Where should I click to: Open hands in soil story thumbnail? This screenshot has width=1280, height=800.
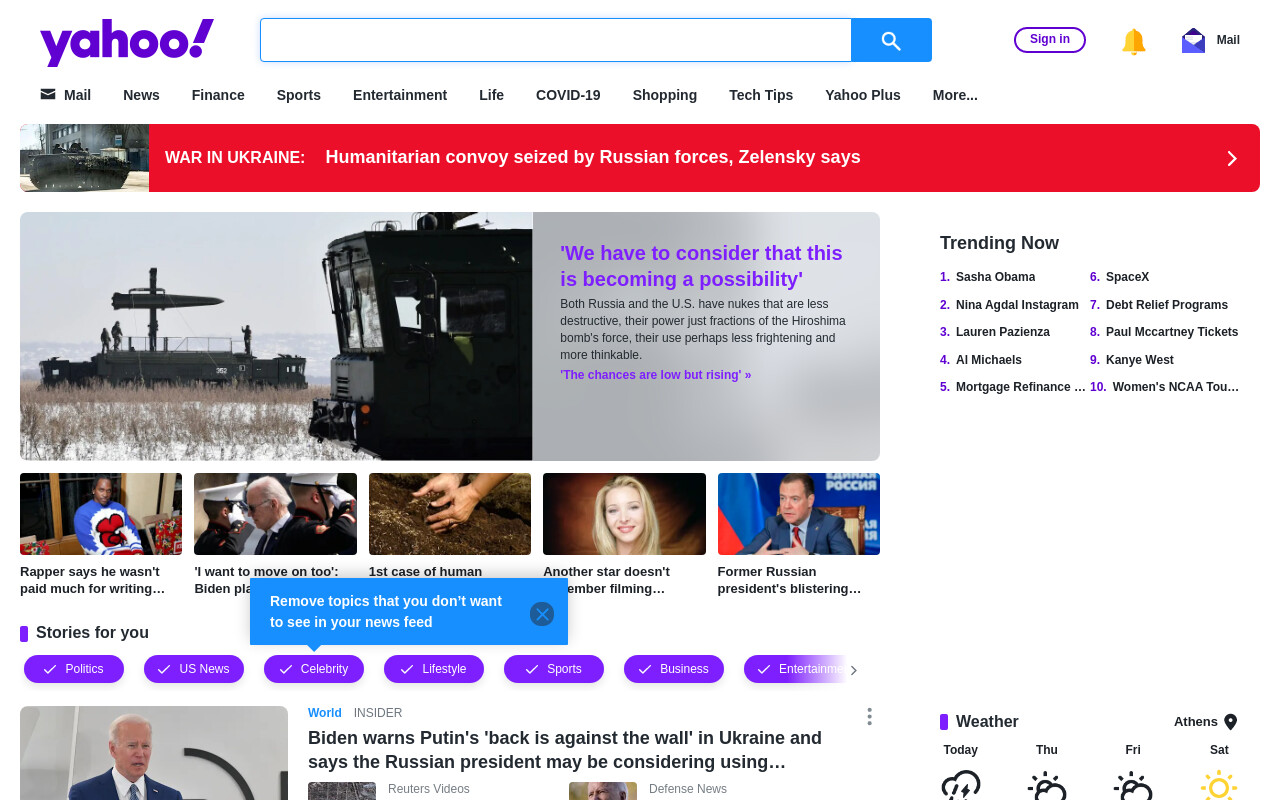click(450, 514)
